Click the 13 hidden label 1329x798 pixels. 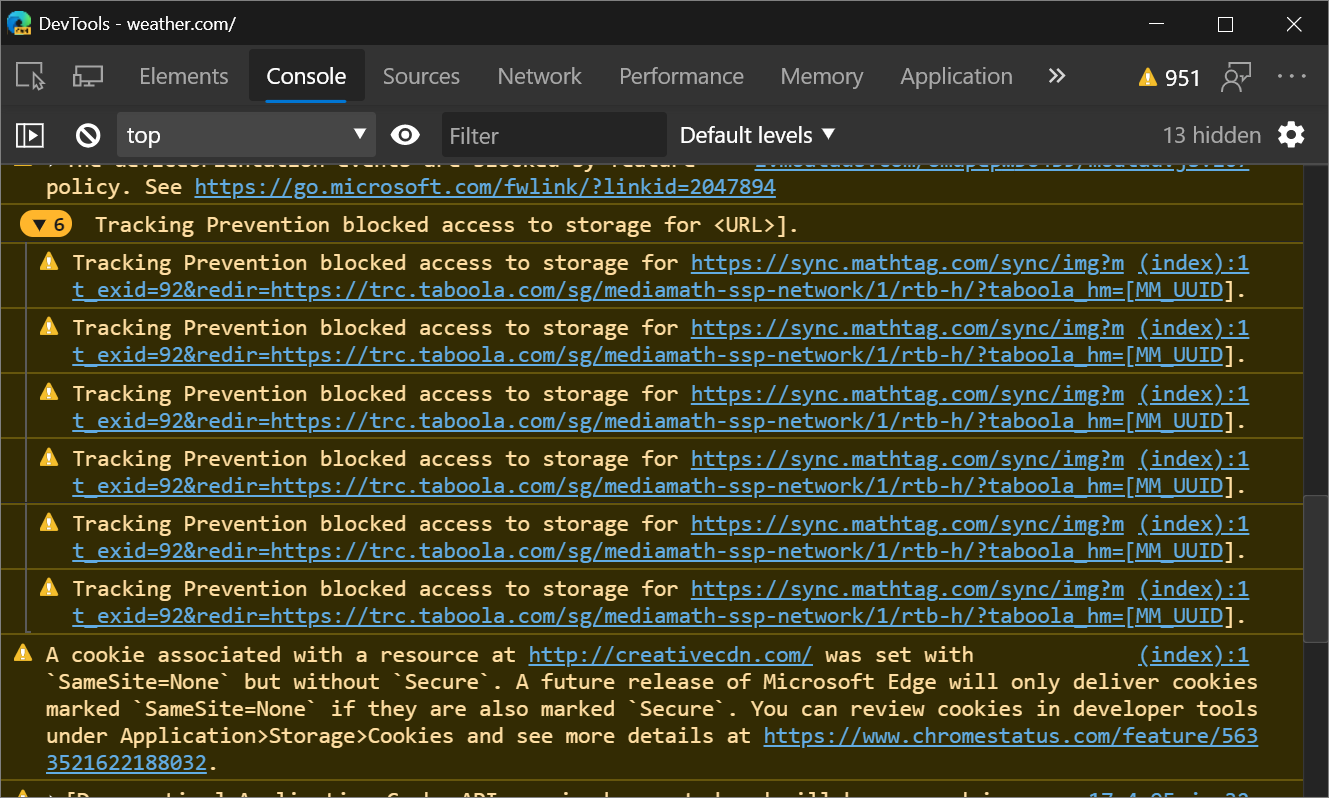click(x=1212, y=135)
